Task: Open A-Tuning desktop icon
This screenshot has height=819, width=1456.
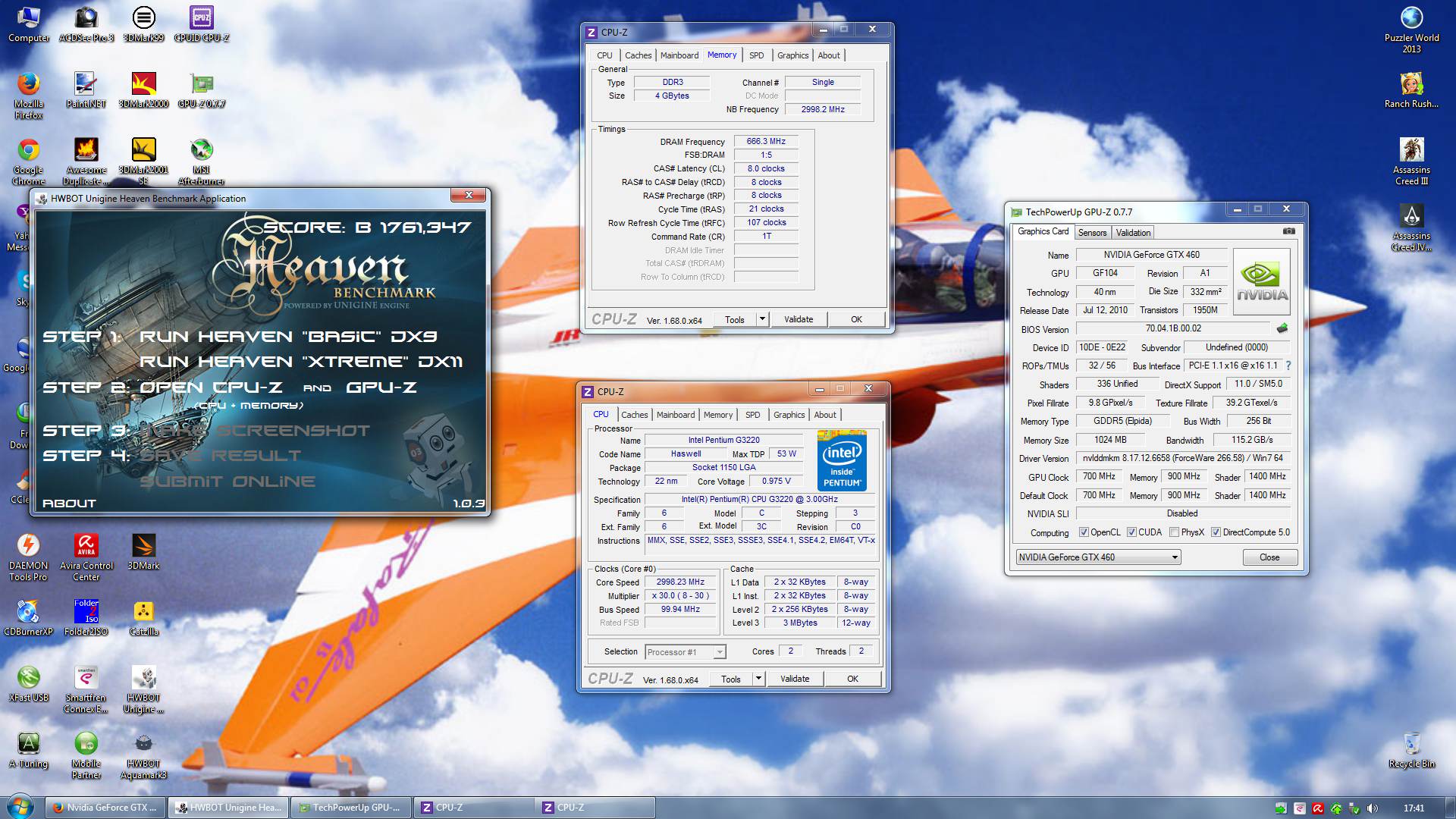Action: (28, 750)
